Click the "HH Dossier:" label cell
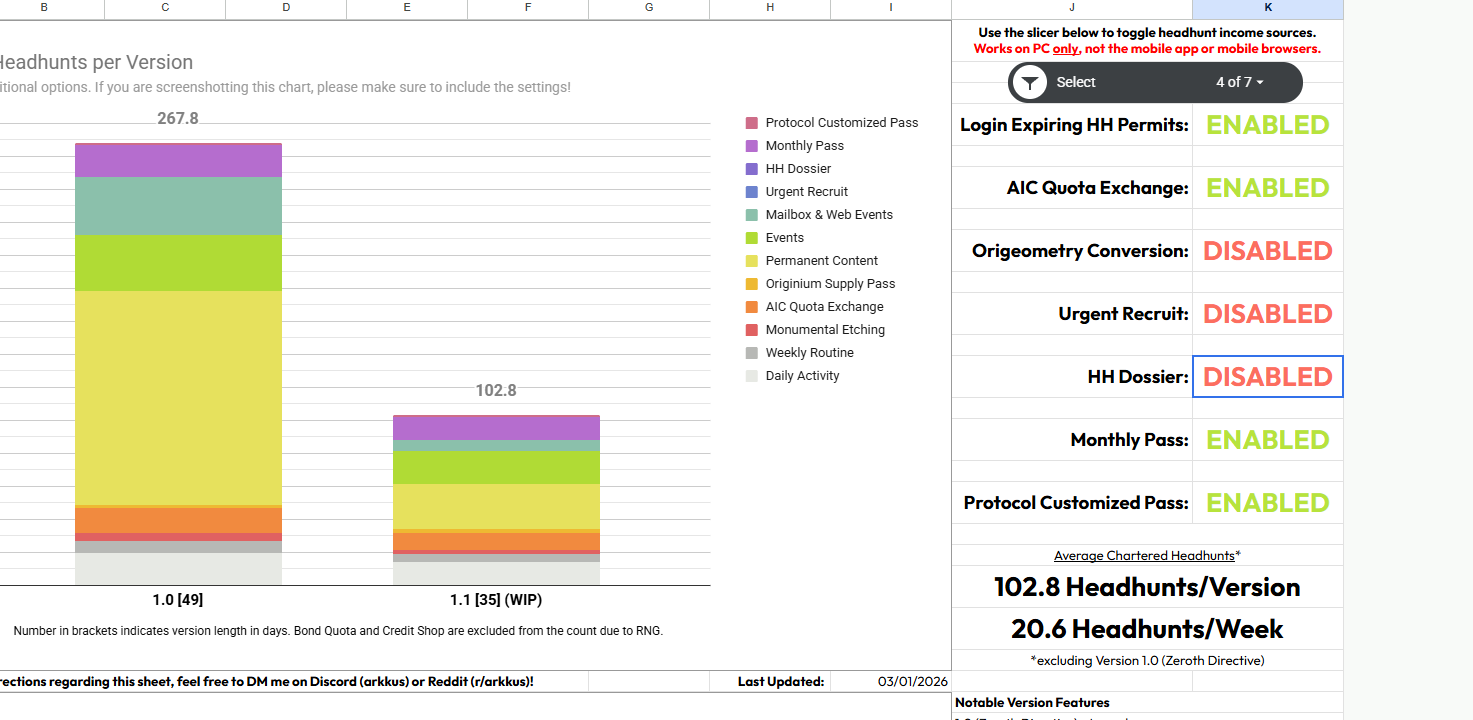Screen dimensions: 1473x720 point(1072,377)
